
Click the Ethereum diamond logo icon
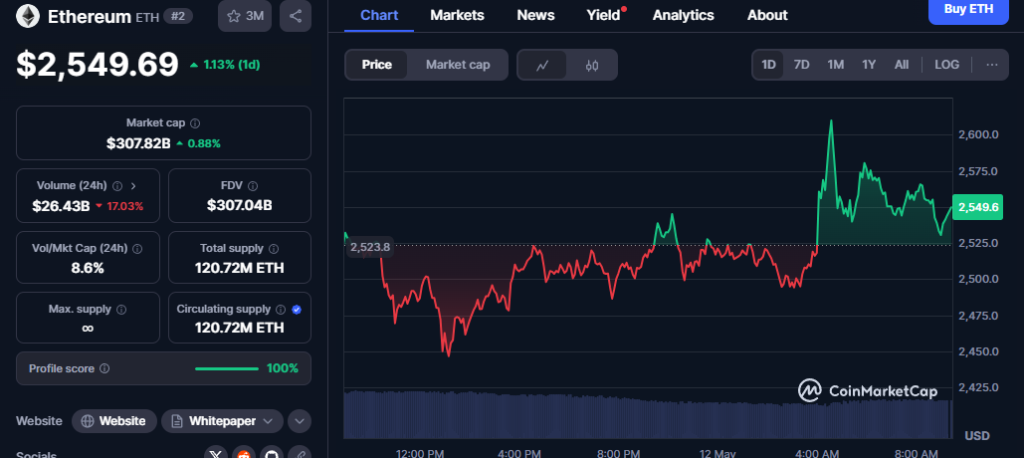[x=27, y=16]
